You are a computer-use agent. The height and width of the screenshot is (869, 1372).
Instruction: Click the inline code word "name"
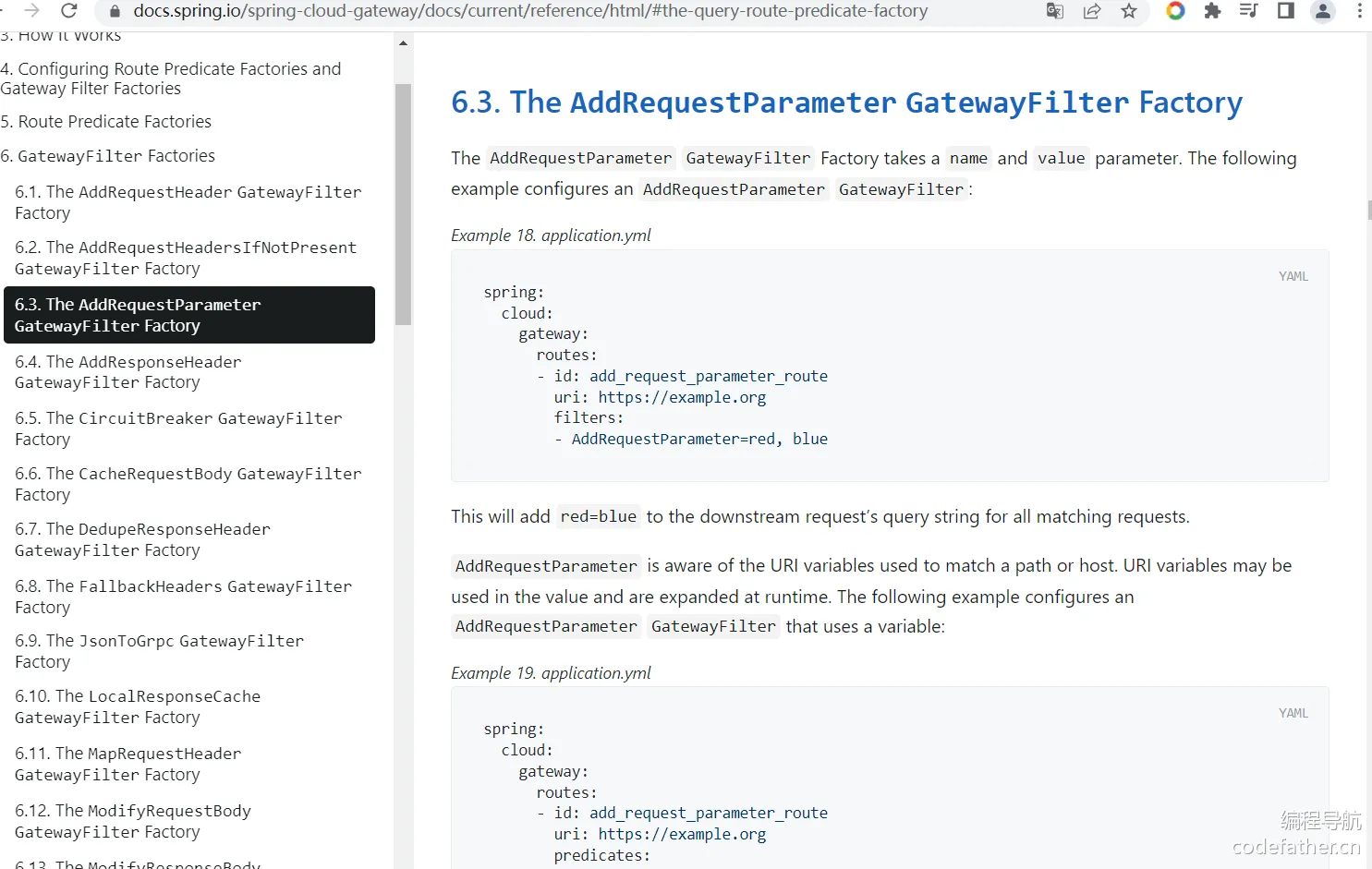click(x=968, y=158)
